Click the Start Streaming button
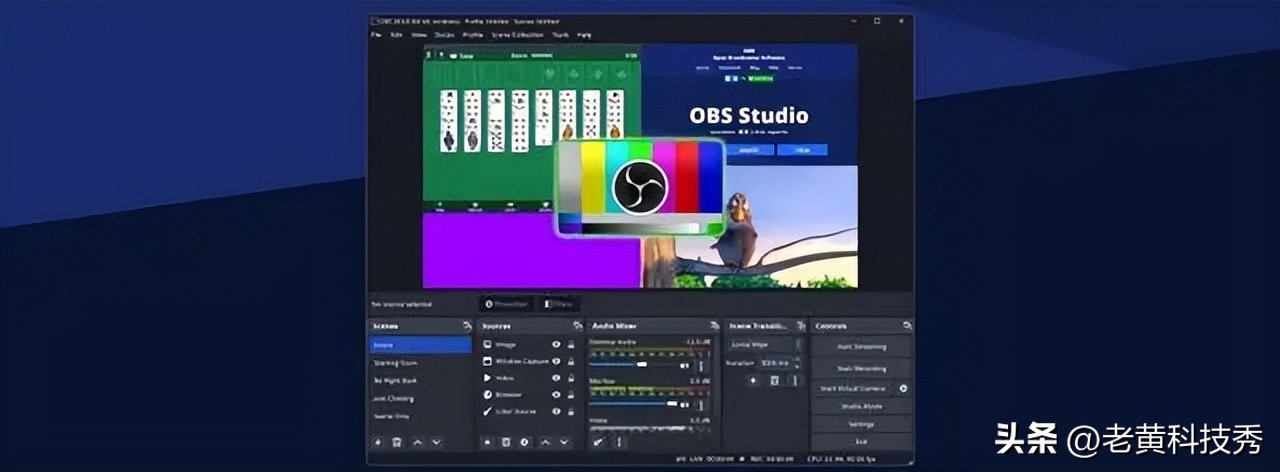 (861, 346)
